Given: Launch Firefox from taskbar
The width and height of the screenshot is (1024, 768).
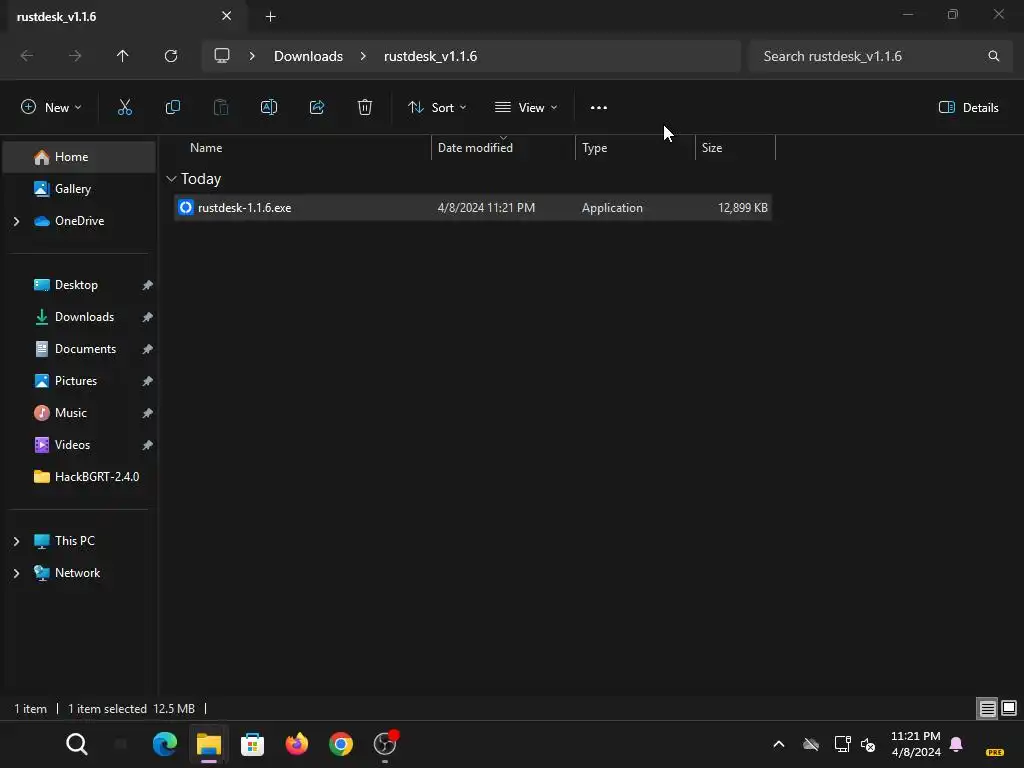Looking at the screenshot, I should [296, 744].
